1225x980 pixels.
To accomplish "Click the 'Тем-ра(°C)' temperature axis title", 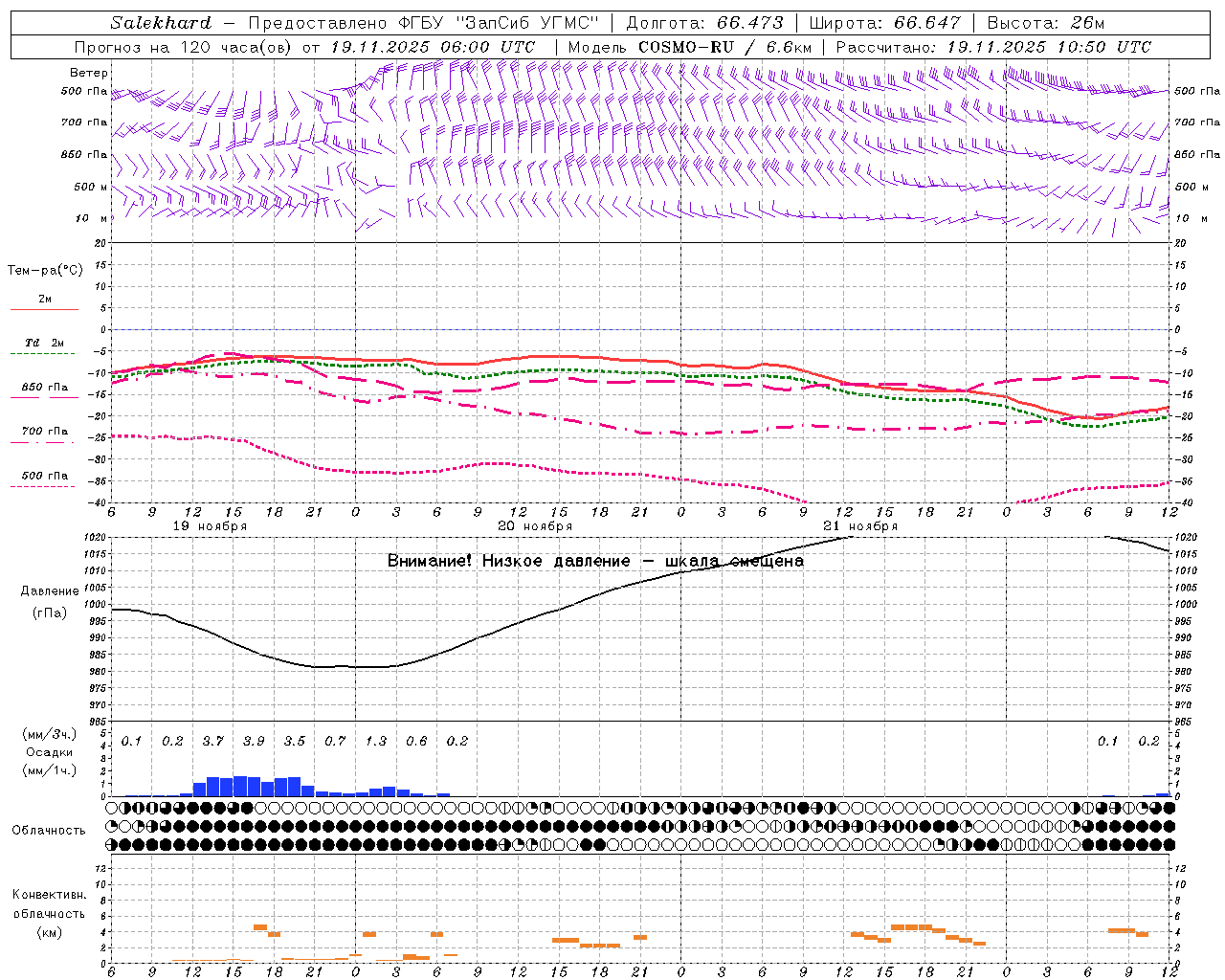I will coord(45,271).
